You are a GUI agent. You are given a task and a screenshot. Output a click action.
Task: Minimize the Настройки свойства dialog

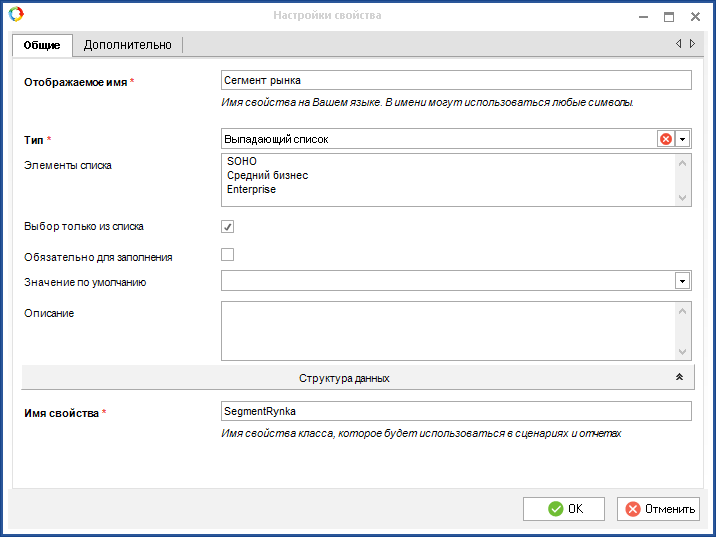[641, 16]
